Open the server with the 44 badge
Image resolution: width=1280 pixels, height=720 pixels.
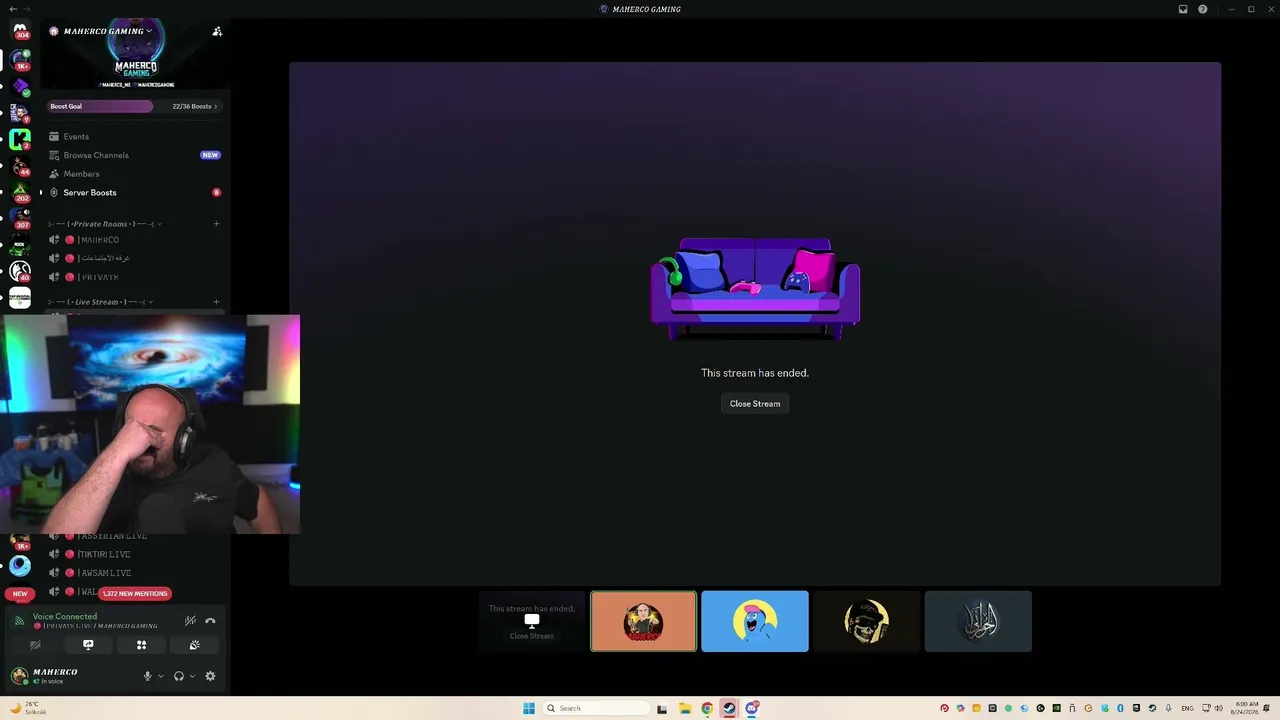[20, 166]
